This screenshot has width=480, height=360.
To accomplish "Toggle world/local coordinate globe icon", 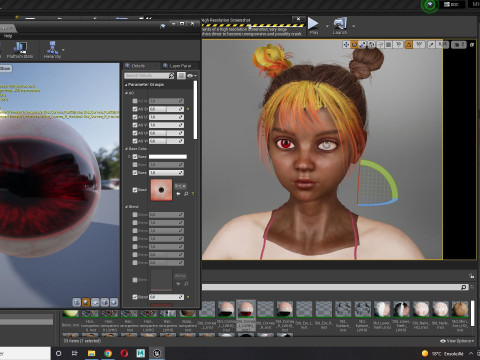I will click(x=371, y=44).
